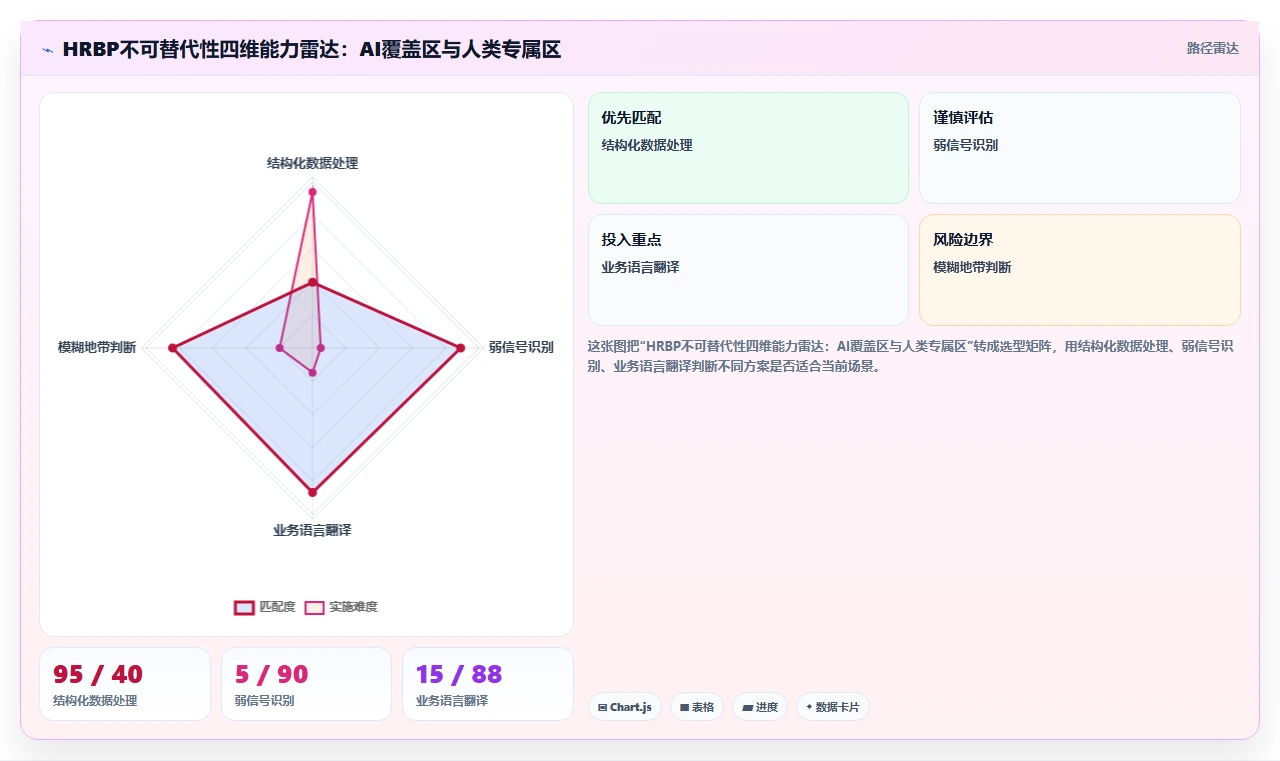
Task: Click the 进度 chip
Action: pyautogui.click(x=760, y=707)
